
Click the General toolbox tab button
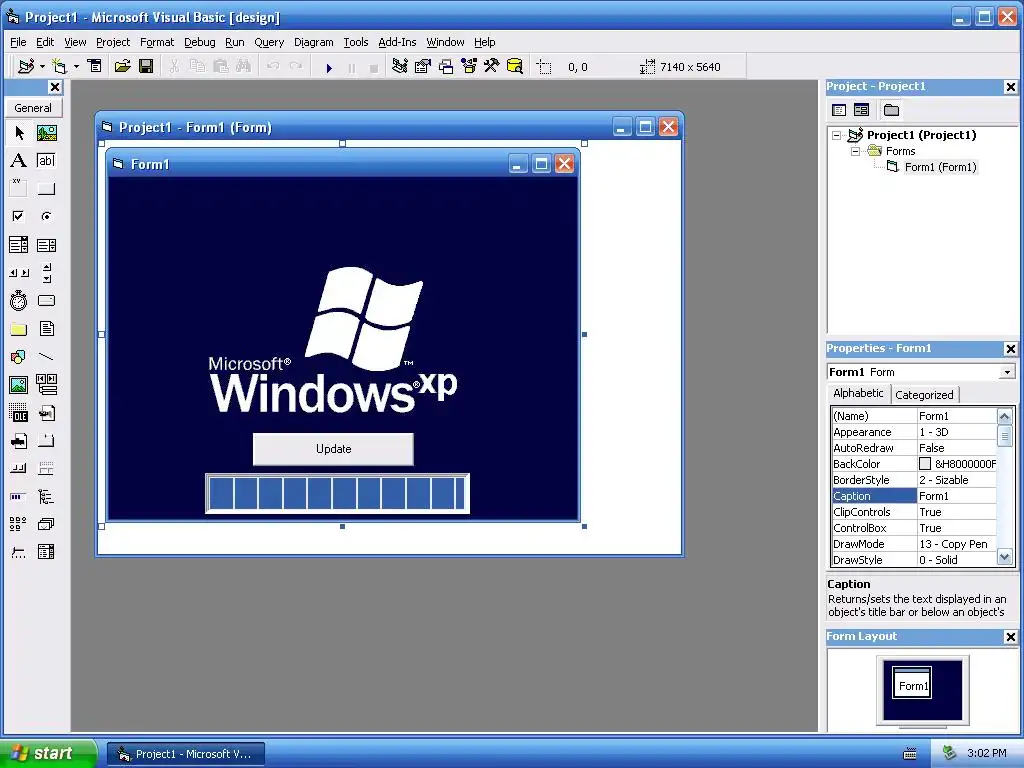pyautogui.click(x=33, y=108)
